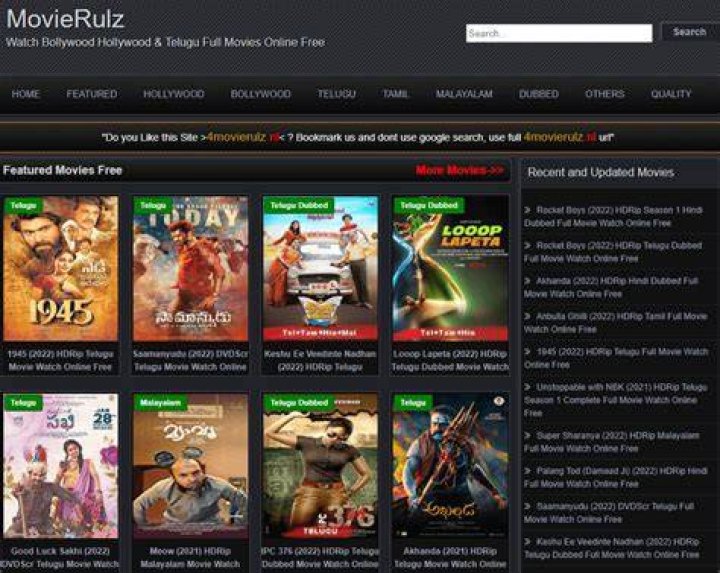Open Anbulla Ghilli Tamil recent link
The width and height of the screenshot is (720, 573).
(x=615, y=323)
